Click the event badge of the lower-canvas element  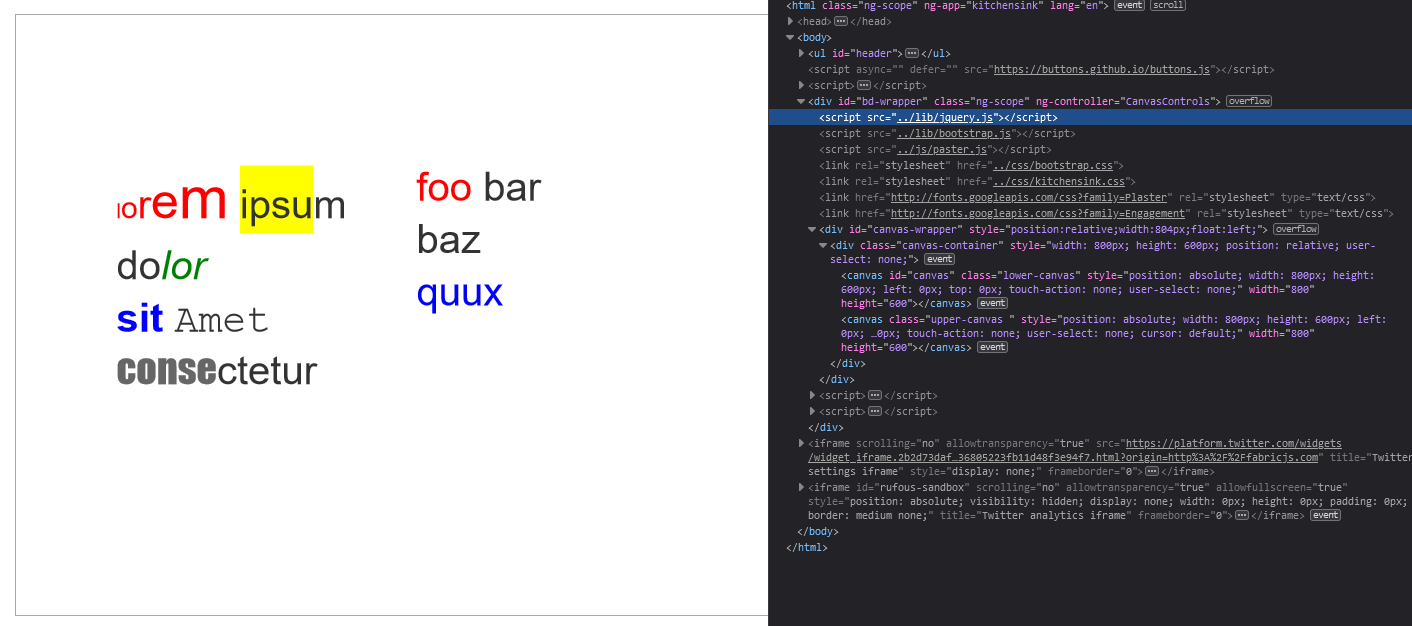[992, 303]
